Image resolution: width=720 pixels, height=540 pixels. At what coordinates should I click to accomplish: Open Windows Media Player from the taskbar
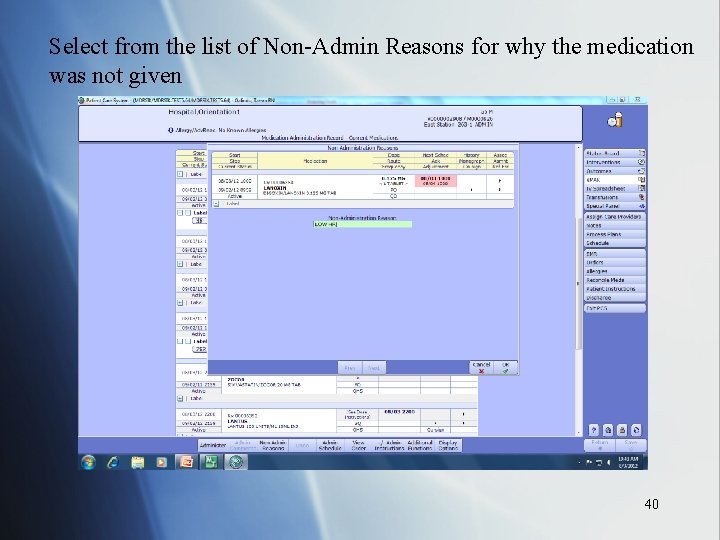(x=161, y=462)
